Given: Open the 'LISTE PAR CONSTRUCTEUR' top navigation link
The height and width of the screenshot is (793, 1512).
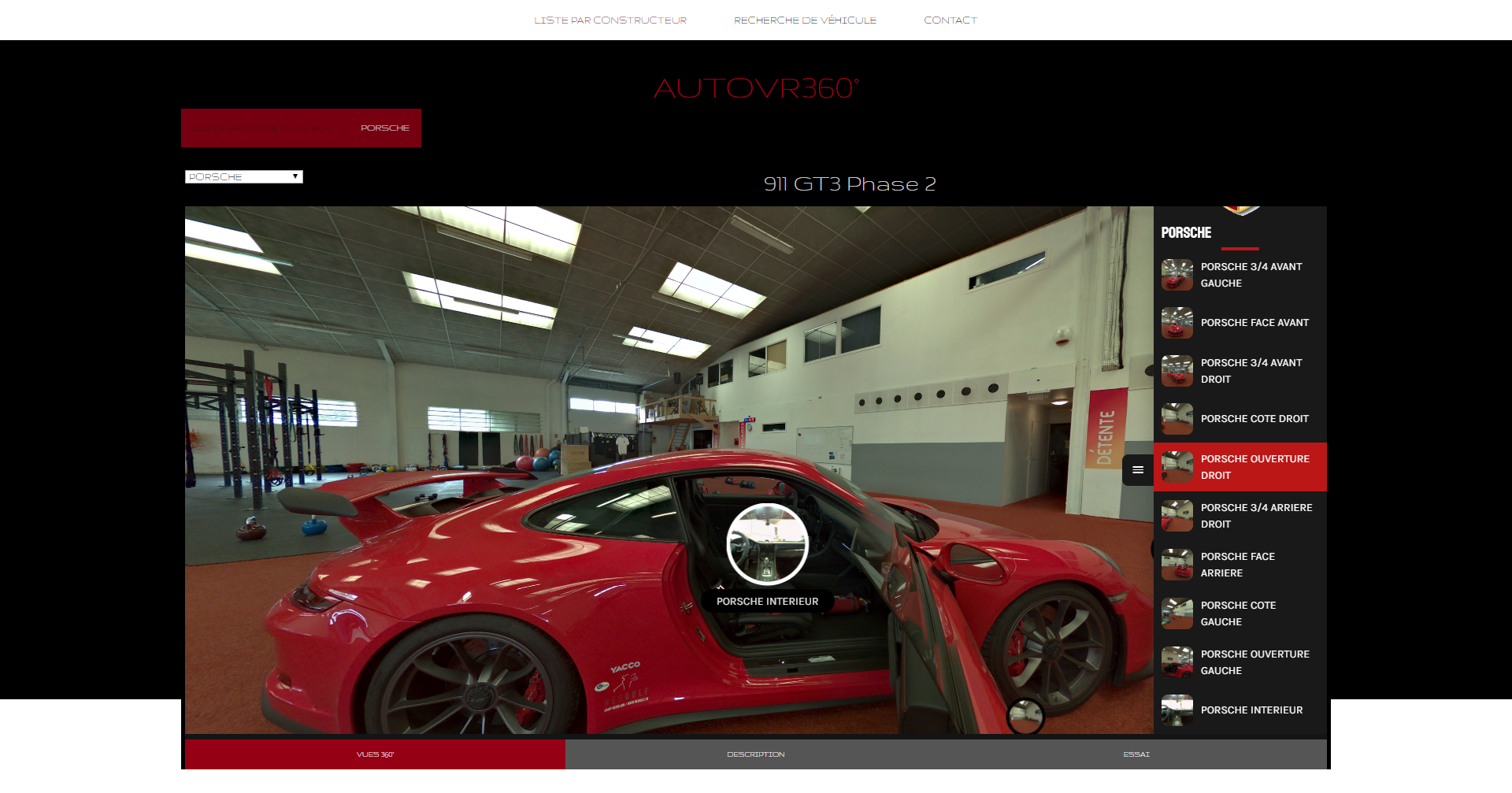Looking at the screenshot, I should tap(610, 20).
